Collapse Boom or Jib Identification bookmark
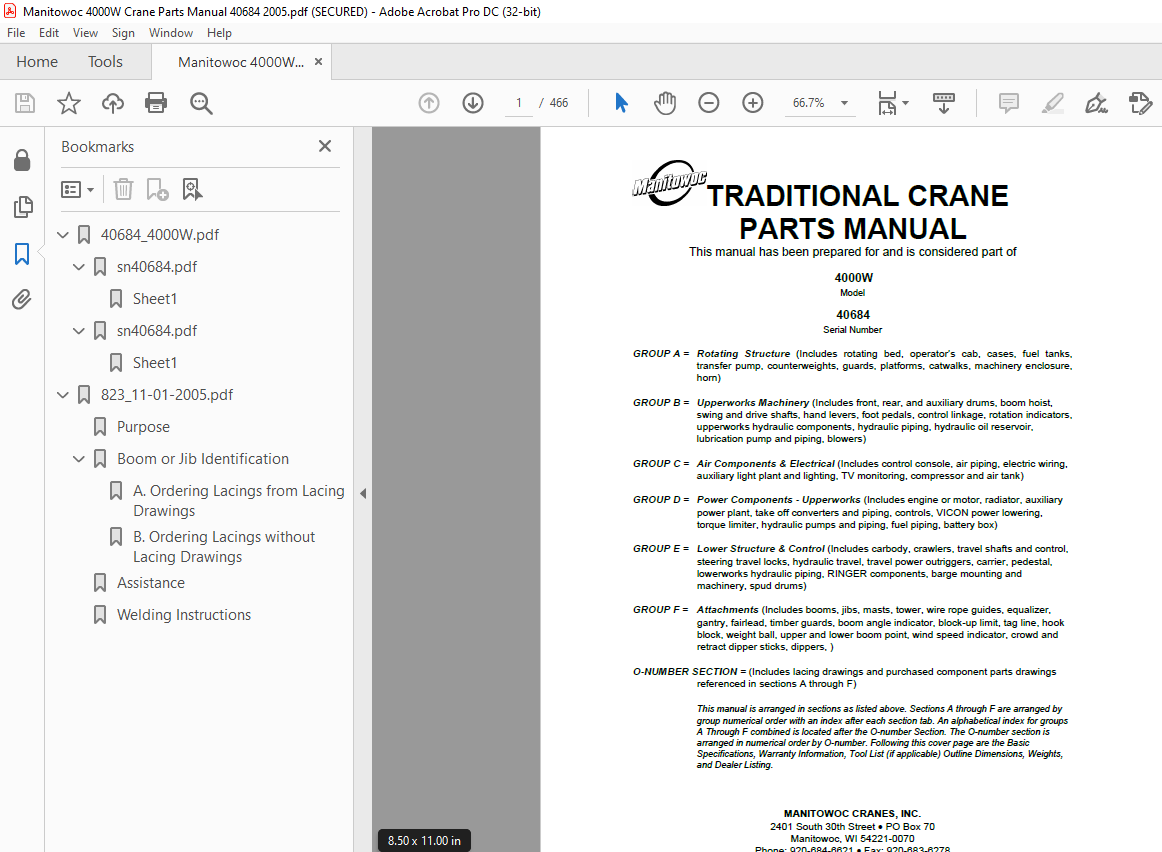Screen dimensions: 1162x852 click(79, 459)
